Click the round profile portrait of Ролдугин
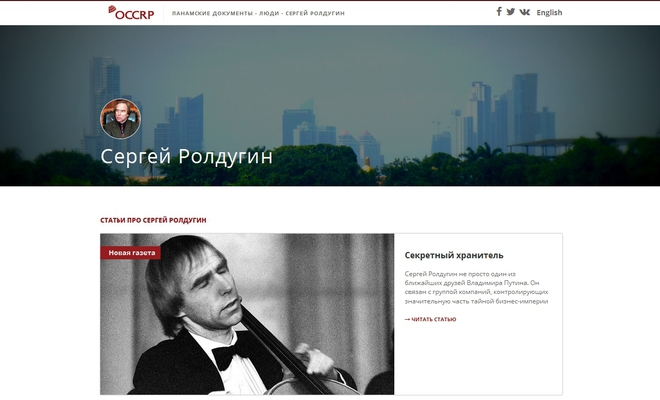Screen dimensions: 660x400 coord(120,119)
